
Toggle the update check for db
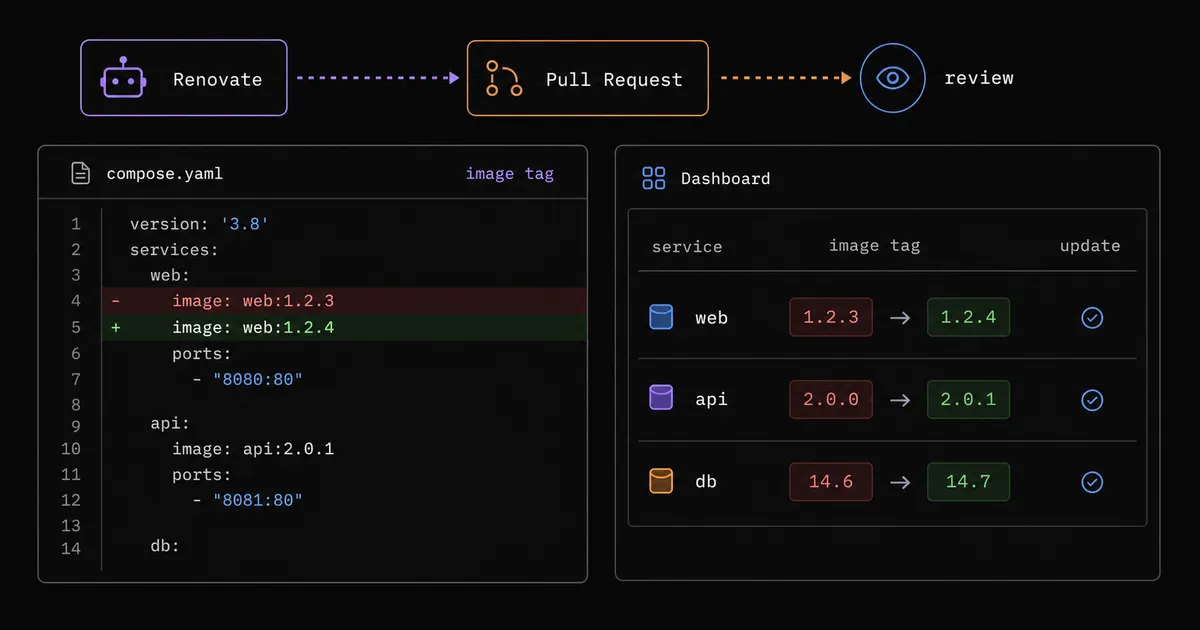(x=1092, y=482)
